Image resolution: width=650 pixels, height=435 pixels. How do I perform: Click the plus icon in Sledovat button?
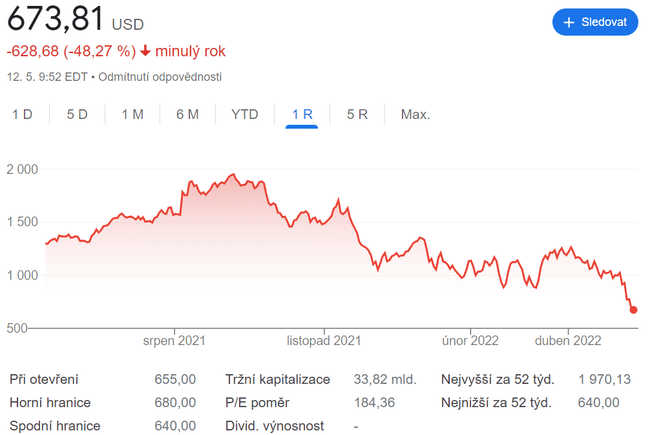tap(569, 21)
